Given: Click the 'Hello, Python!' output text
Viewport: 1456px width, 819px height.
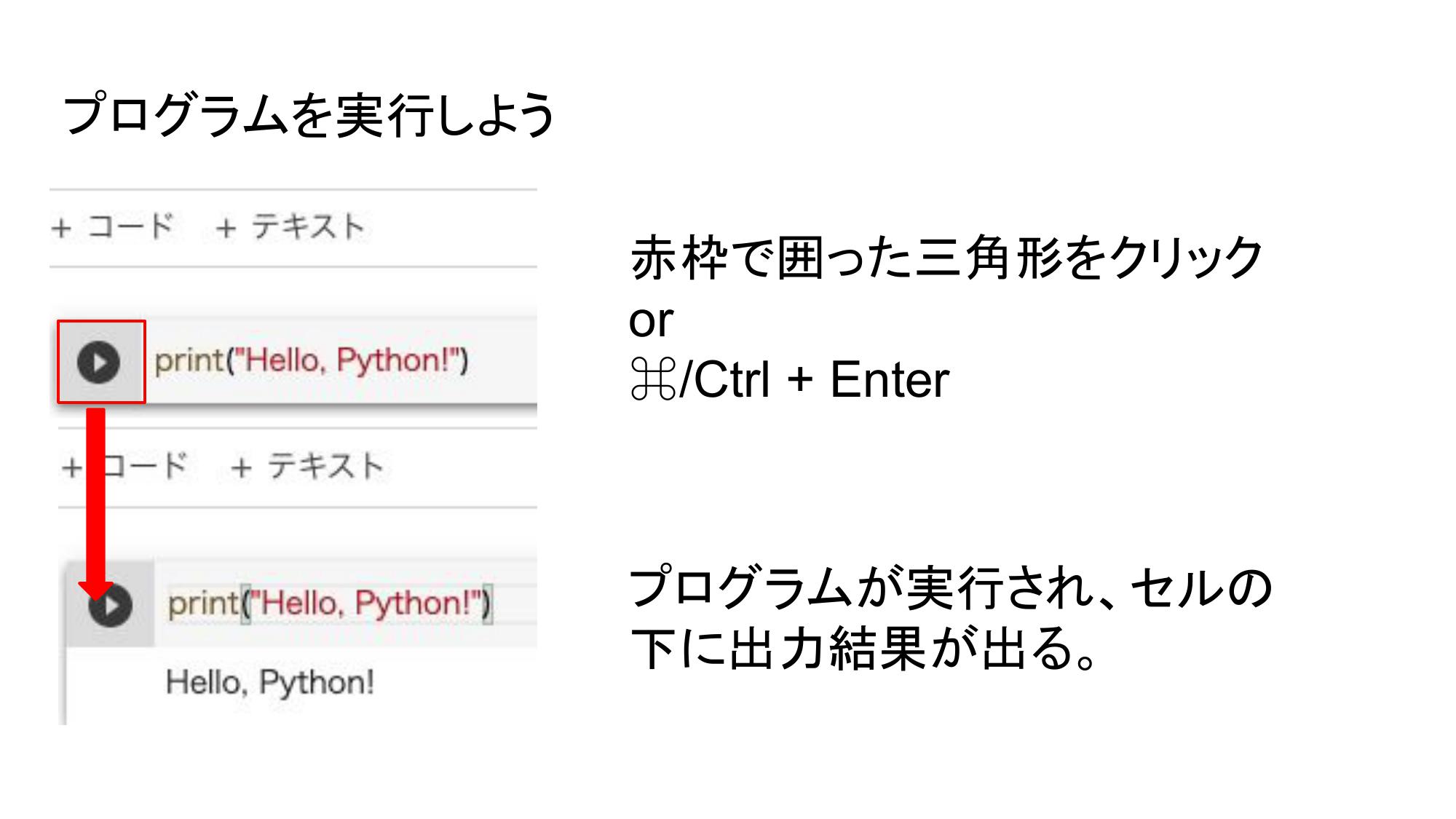Looking at the screenshot, I should pos(270,682).
